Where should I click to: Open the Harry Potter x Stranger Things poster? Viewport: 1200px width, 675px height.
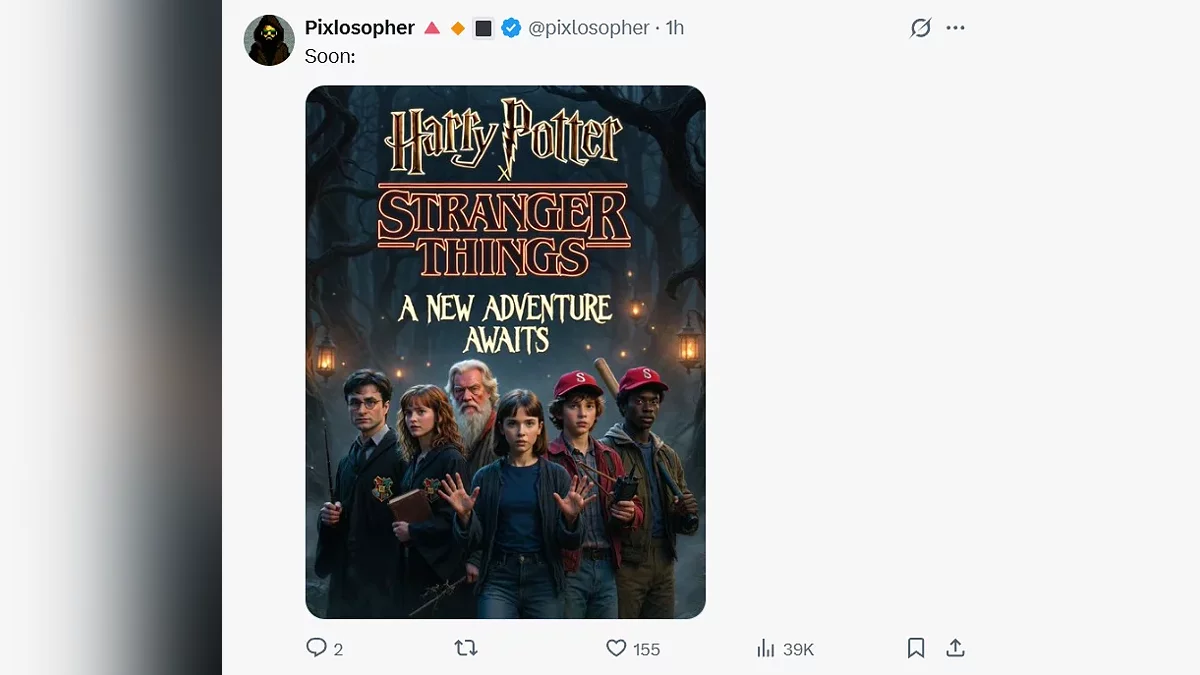pos(505,352)
